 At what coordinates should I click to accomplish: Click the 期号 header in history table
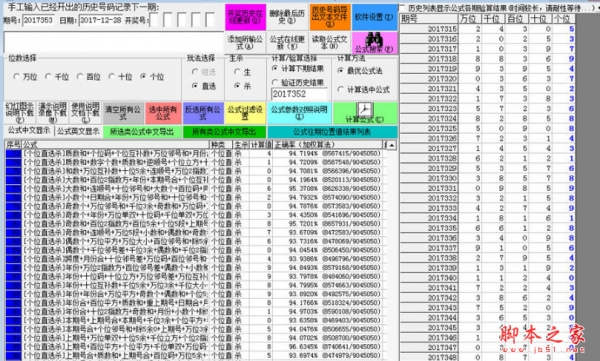coord(429,18)
